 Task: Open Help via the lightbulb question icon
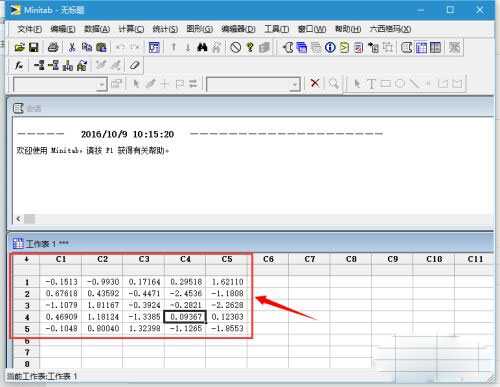250,47
